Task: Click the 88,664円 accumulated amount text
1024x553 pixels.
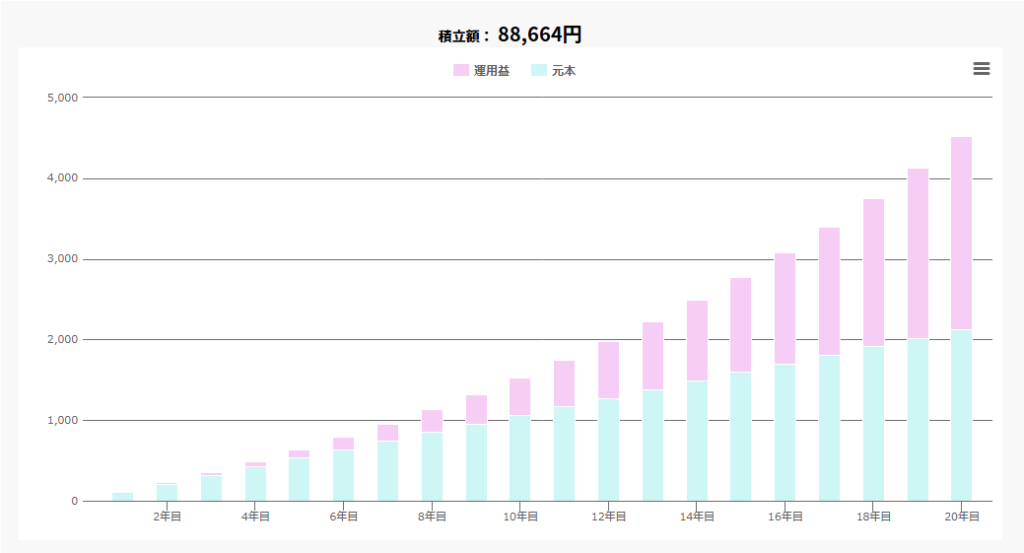Action: [539, 34]
